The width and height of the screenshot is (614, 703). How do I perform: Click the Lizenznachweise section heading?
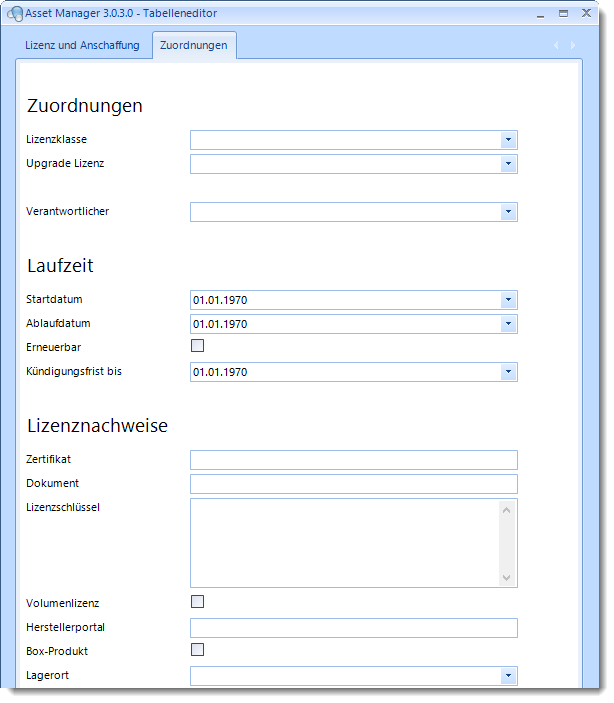[97, 426]
